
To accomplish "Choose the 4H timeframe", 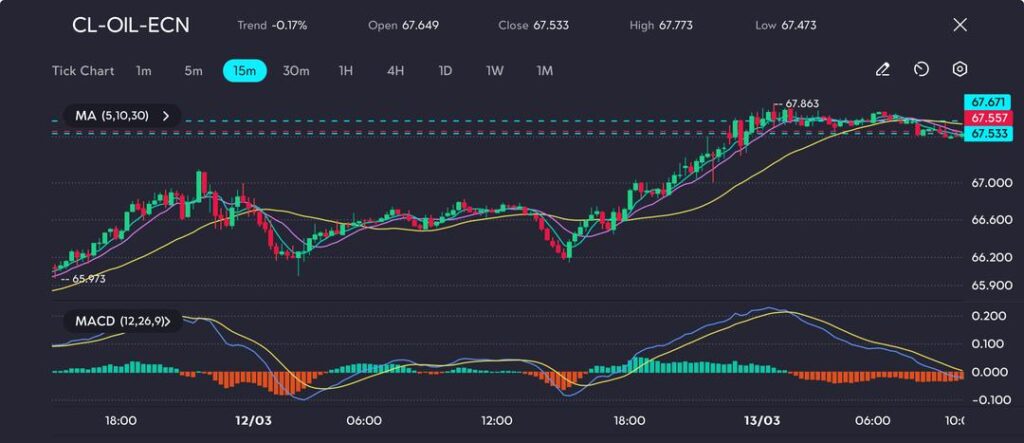I will 395,71.
